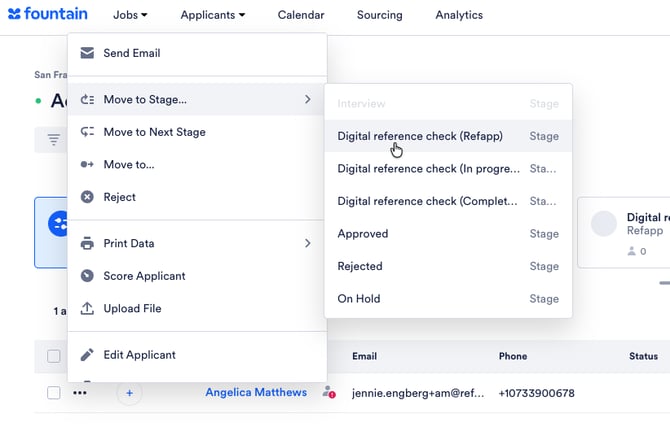Click the plus icon beside Angelica Matthews
The width and height of the screenshot is (670, 431).
pyautogui.click(x=129, y=393)
